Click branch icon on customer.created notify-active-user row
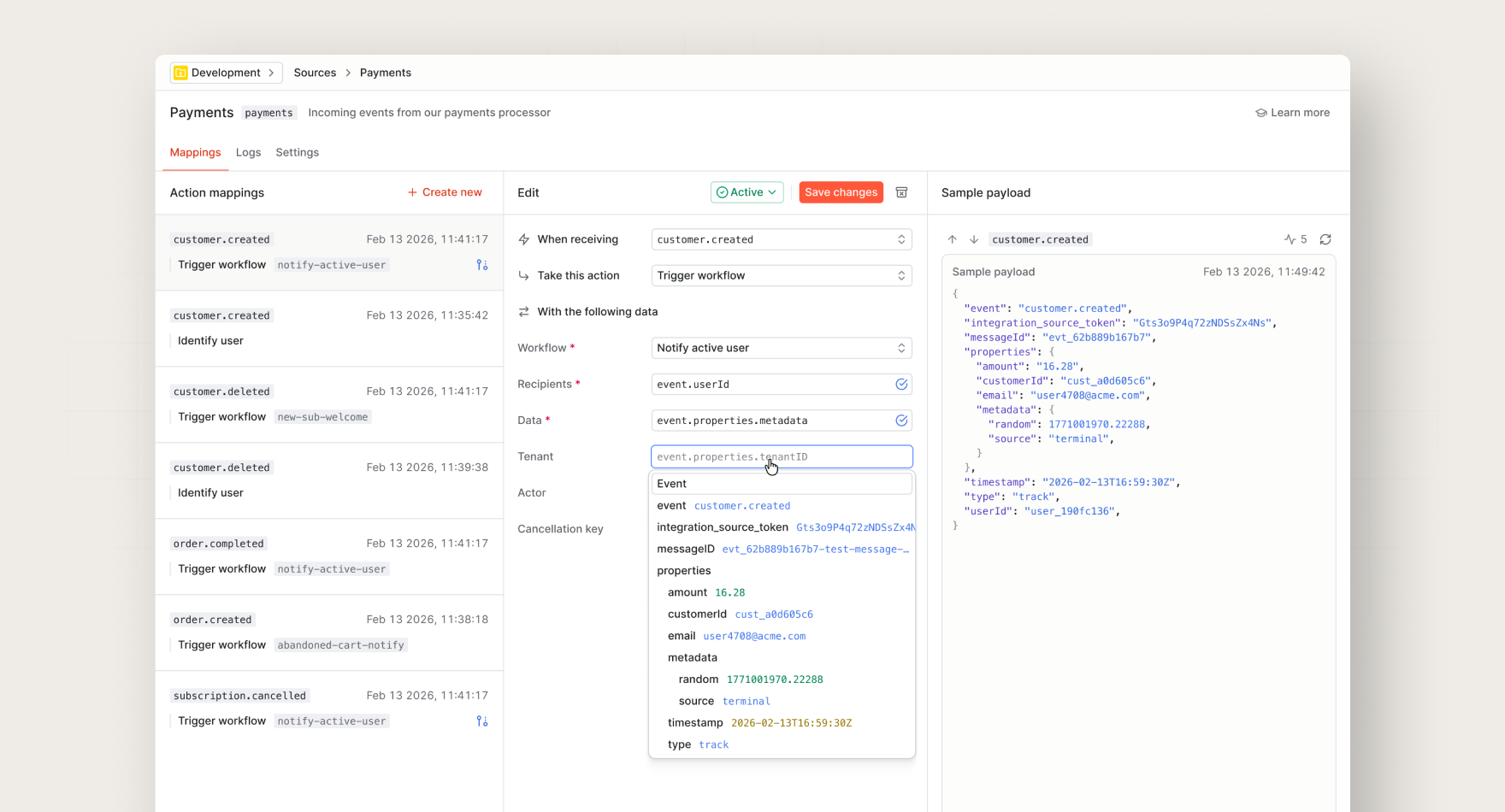Image resolution: width=1505 pixels, height=812 pixels. (x=482, y=265)
